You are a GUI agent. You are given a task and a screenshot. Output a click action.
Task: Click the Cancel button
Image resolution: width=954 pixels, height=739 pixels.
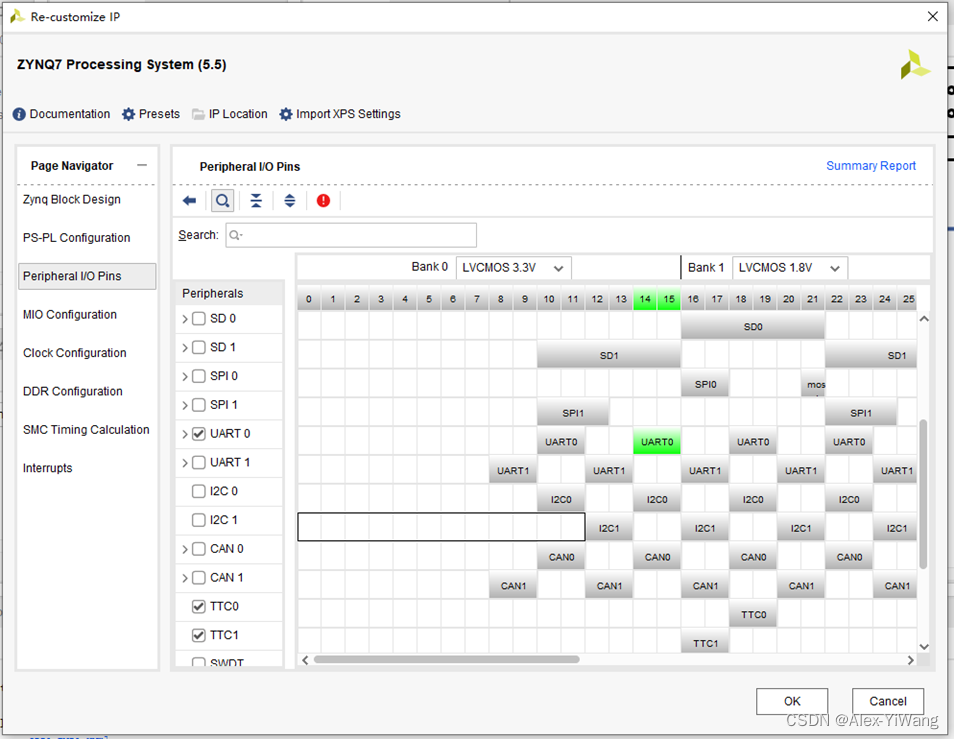888,701
